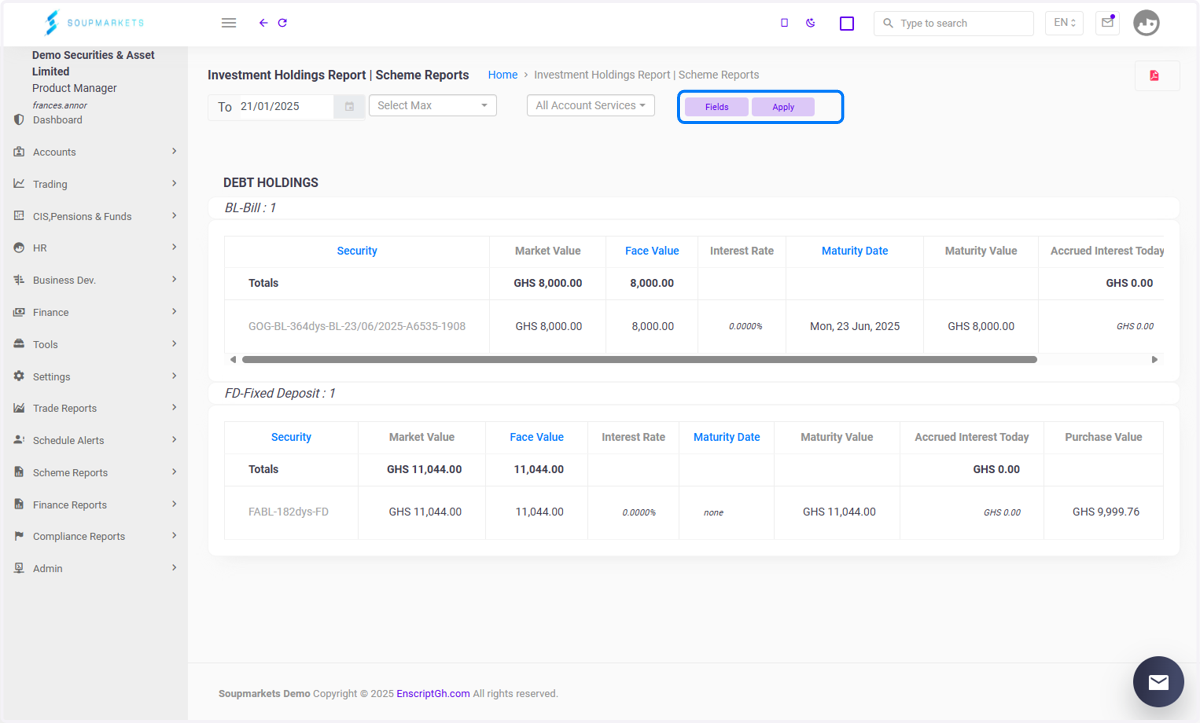Click the Accounts sidebar icon
Viewport: 1200px width, 723px height.
click(x=19, y=152)
